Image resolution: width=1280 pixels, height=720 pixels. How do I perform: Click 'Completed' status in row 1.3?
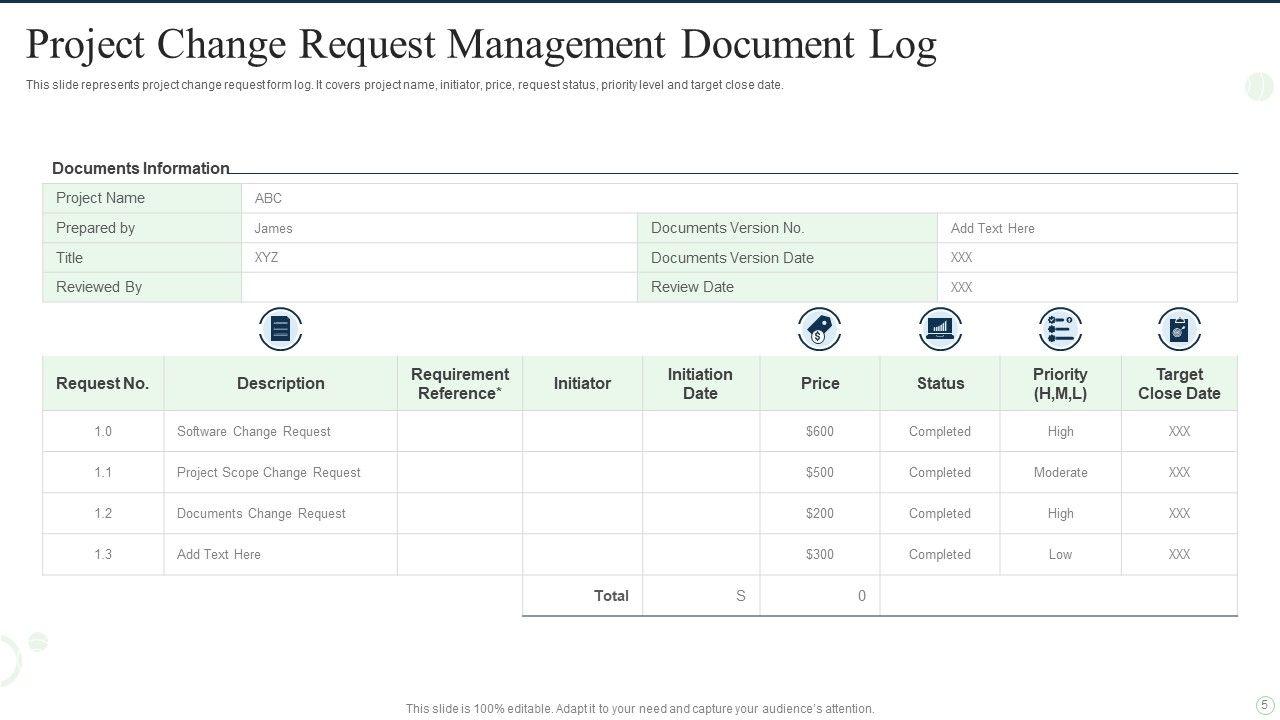click(x=940, y=554)
